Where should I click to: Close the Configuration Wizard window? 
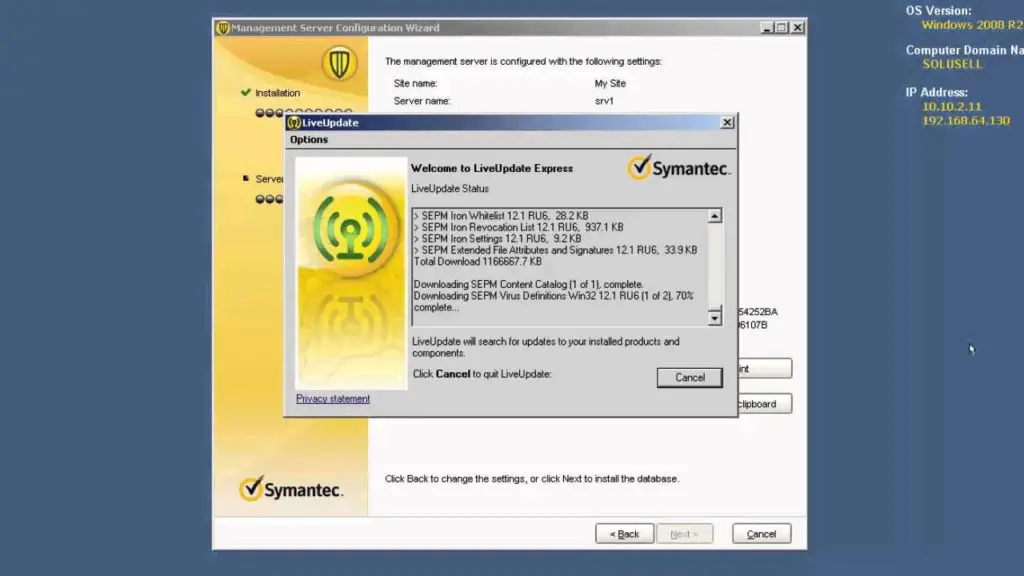point(797,27)
